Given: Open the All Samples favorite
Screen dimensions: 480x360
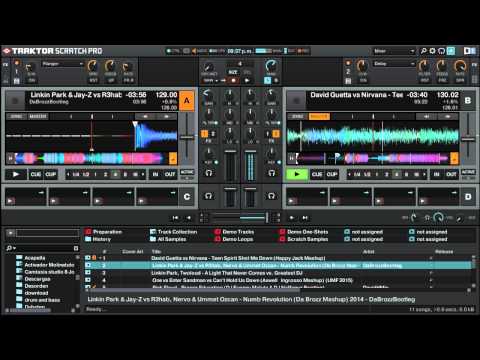Looking at the screenshot, I should point(168,239).
